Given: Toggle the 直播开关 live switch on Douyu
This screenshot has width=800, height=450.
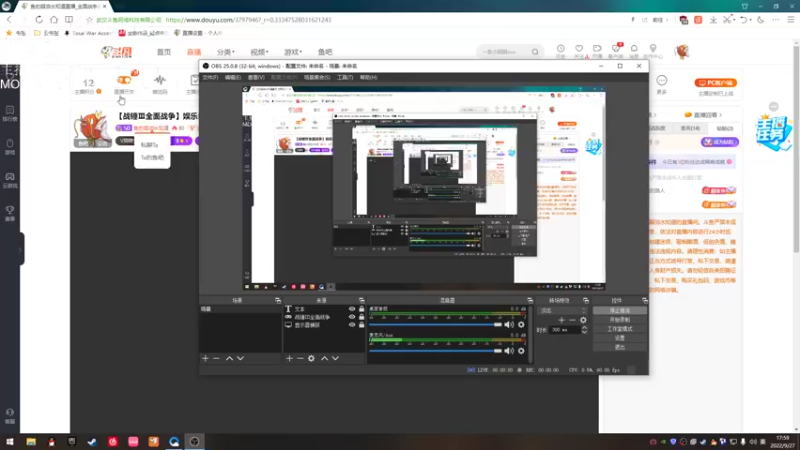Looking at the screenshot, I should pos(124,80).
